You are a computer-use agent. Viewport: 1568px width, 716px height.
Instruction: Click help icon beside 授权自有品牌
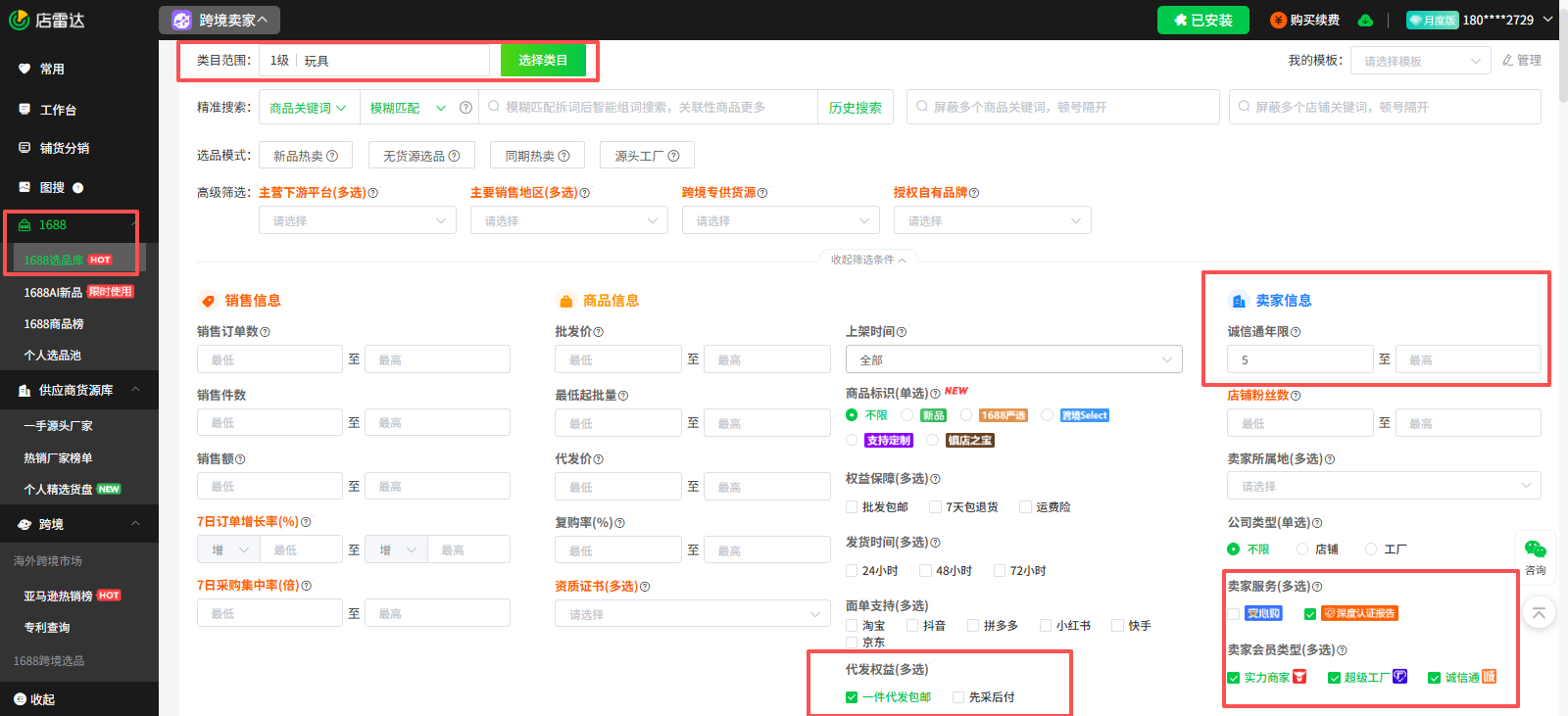click(974, 193)
